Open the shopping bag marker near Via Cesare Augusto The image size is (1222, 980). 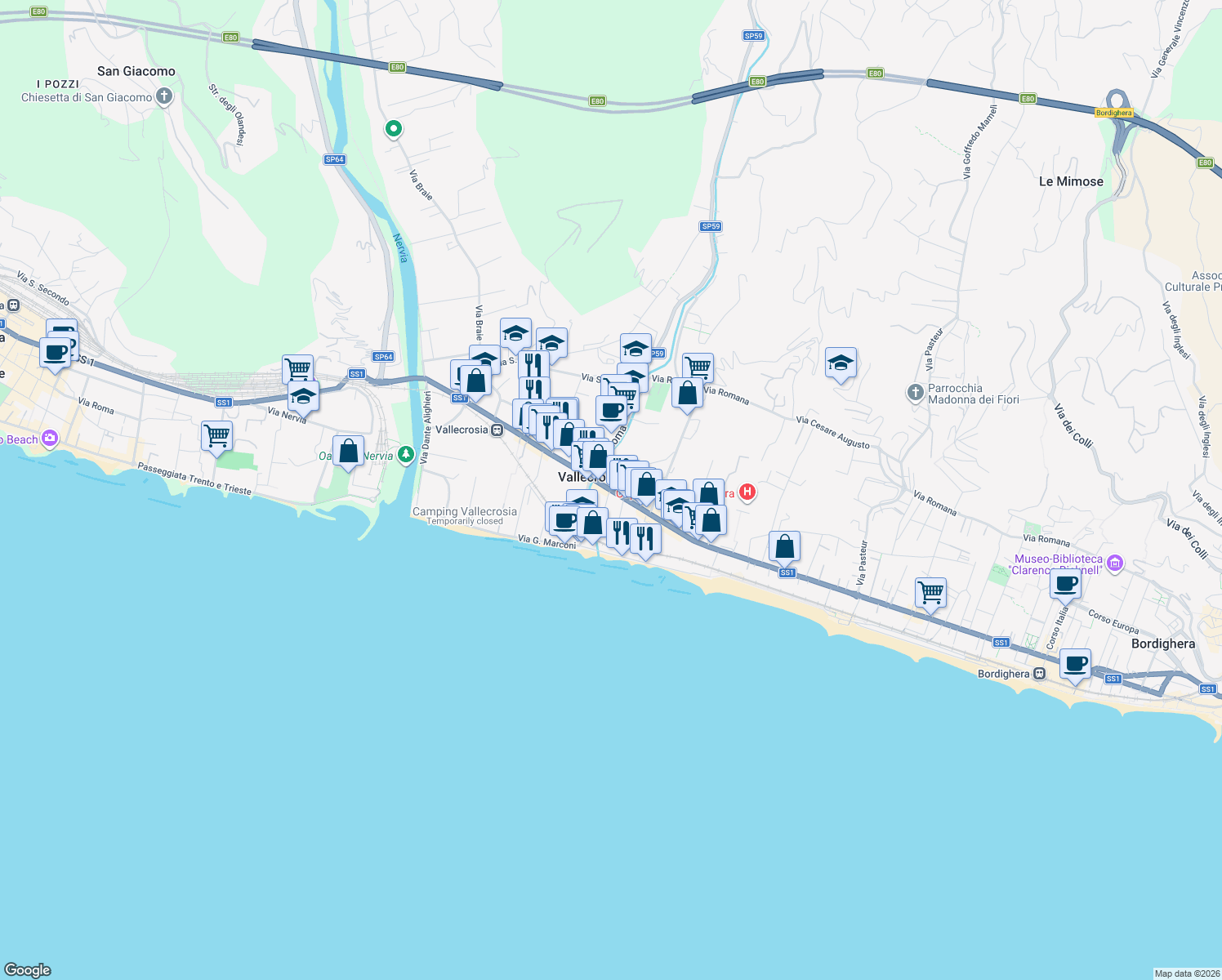coord(785,545)
